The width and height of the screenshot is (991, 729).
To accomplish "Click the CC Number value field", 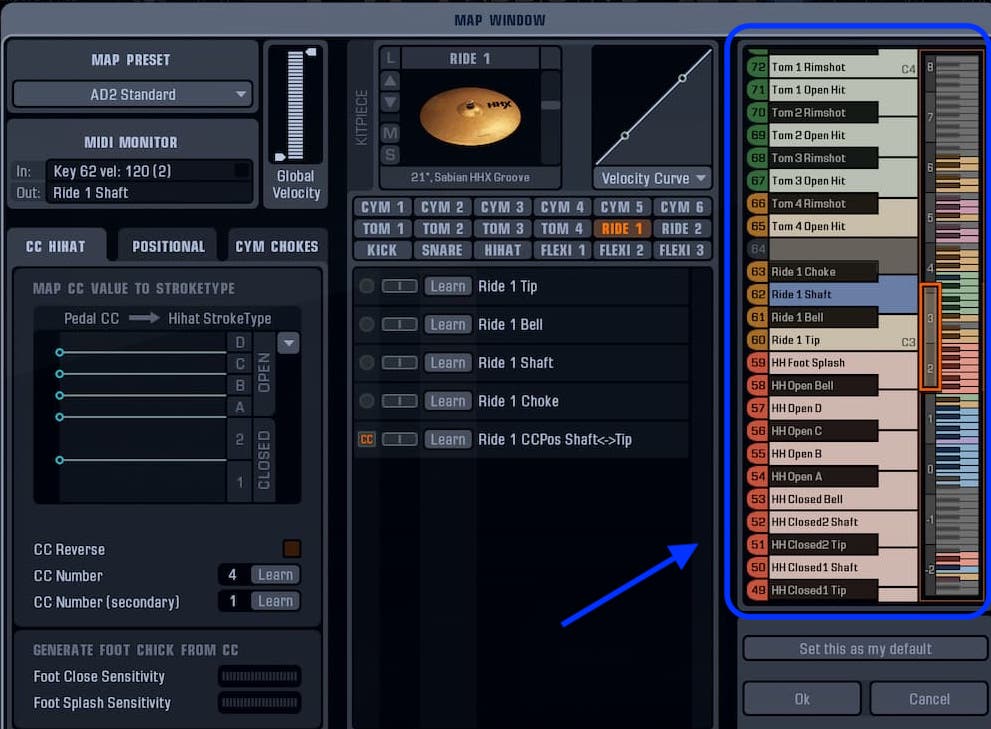I will 234,575.
